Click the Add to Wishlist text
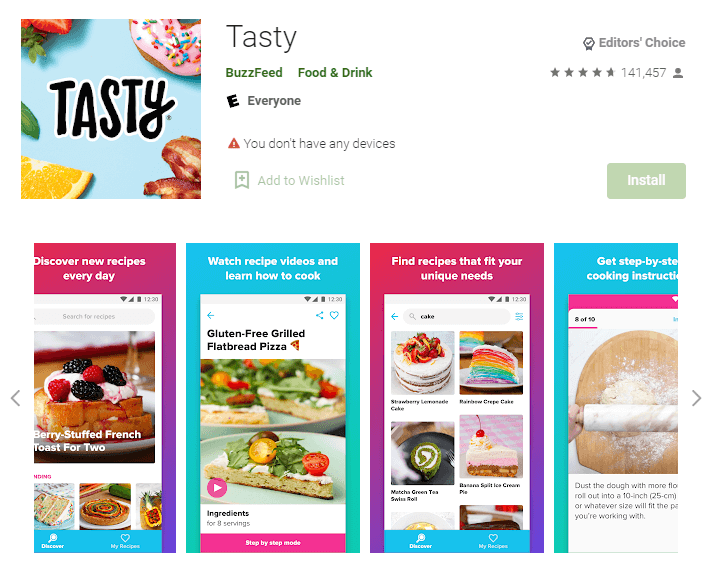 pos(301,180)
